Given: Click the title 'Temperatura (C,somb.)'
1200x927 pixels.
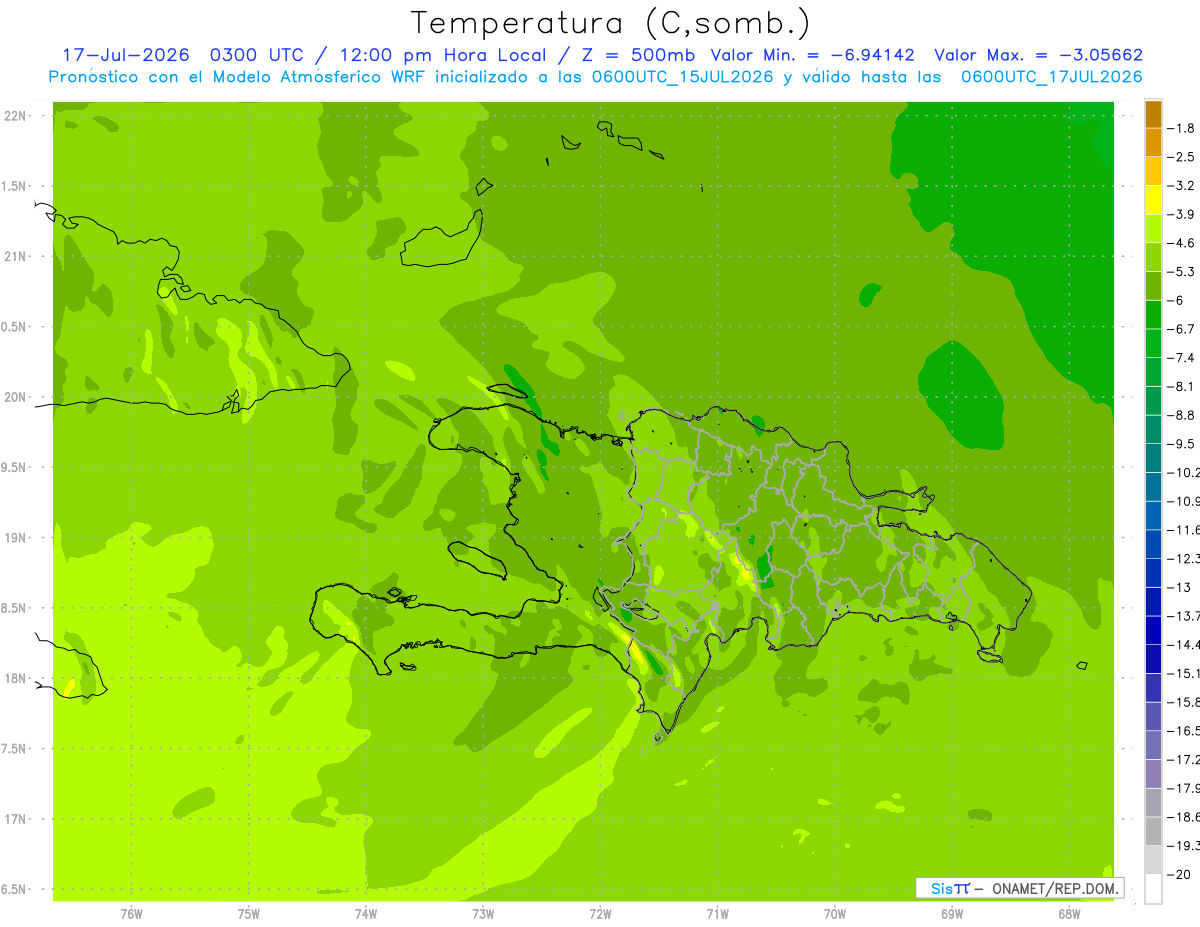Looking at the screenshot, I should click(x=611, y=24).
